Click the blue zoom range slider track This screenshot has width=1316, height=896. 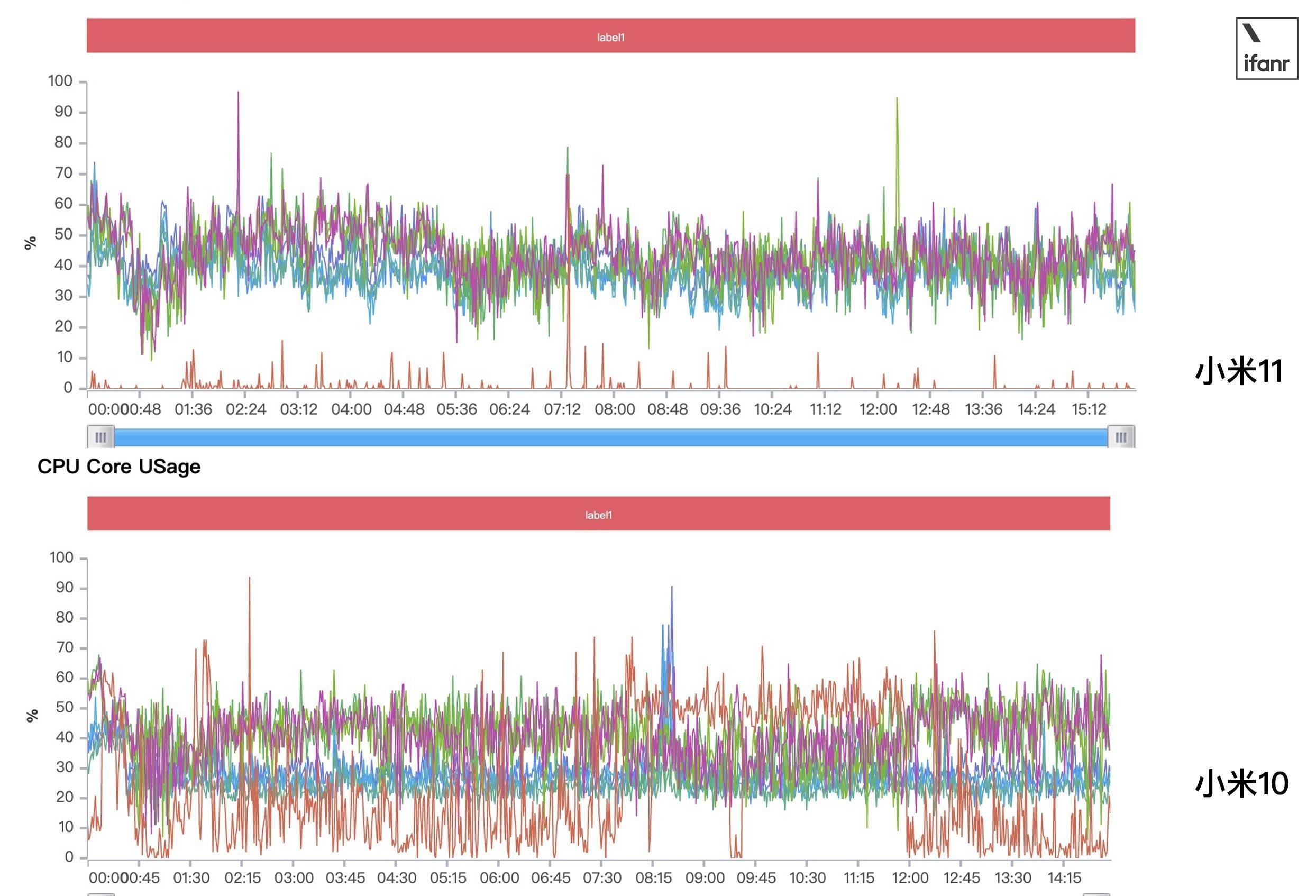[610, 437]
